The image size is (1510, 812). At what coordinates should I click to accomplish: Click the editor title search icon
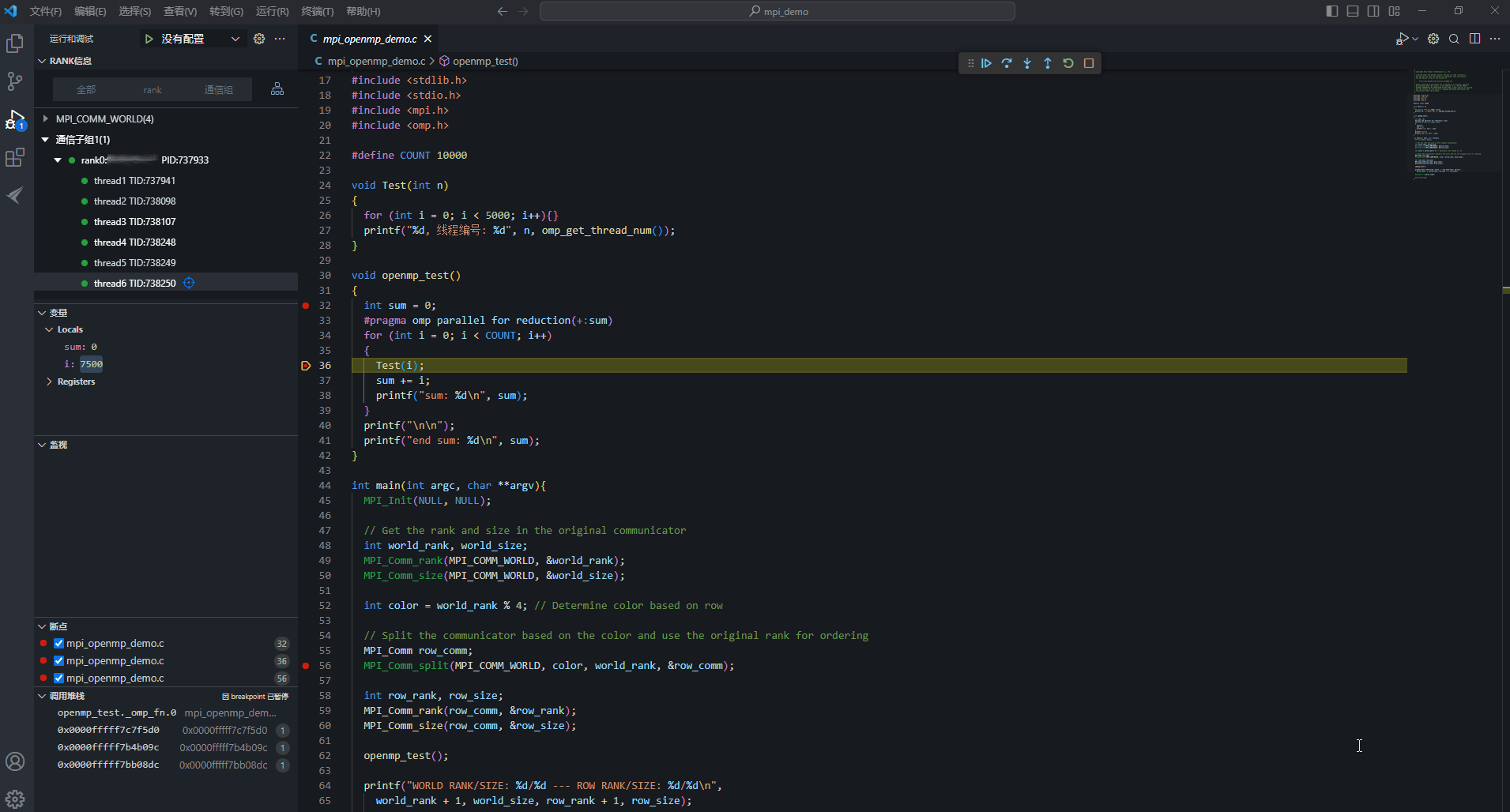tap(1454, 39)
